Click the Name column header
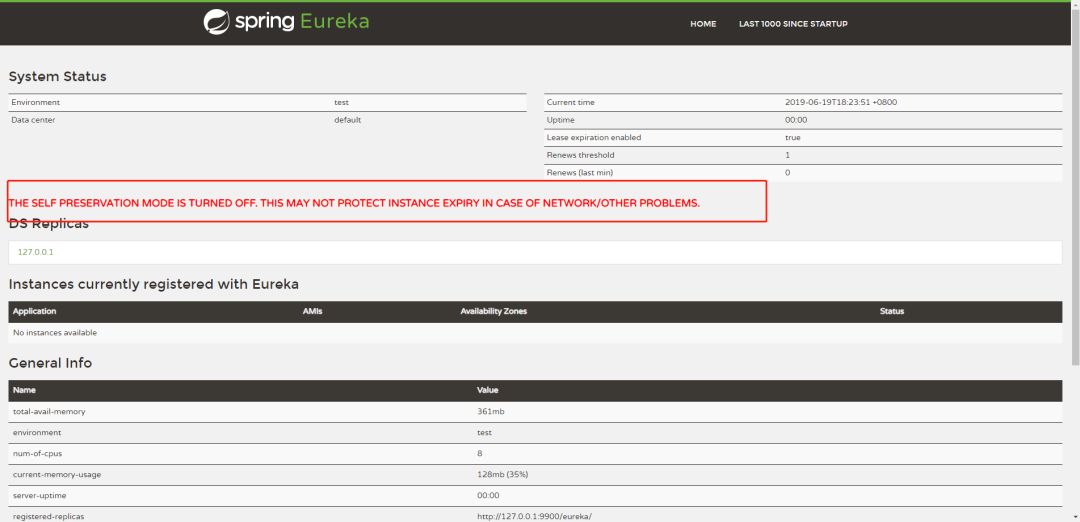The image size is (1080, 522). coord(23,390)
